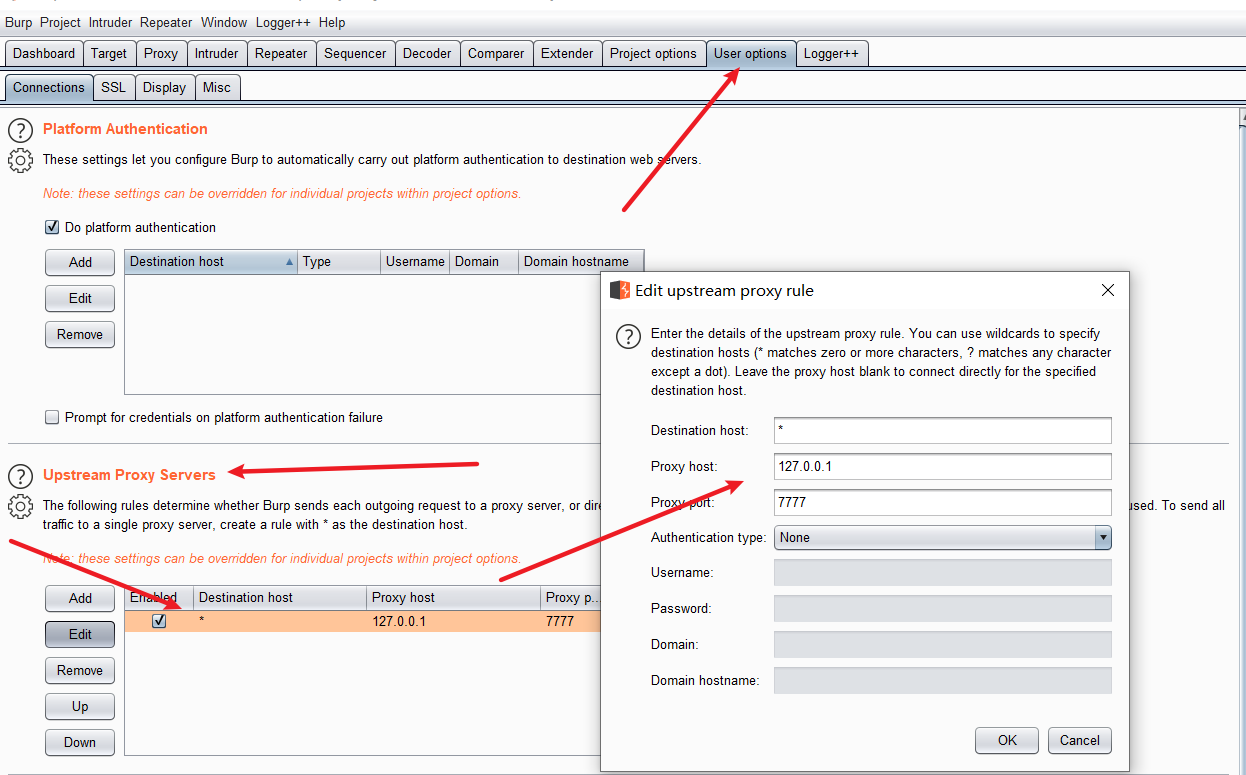The image size is (1246, 775).
Task: Open Platform Authentication help question-mark icon
Action: [x=20, y=129]
